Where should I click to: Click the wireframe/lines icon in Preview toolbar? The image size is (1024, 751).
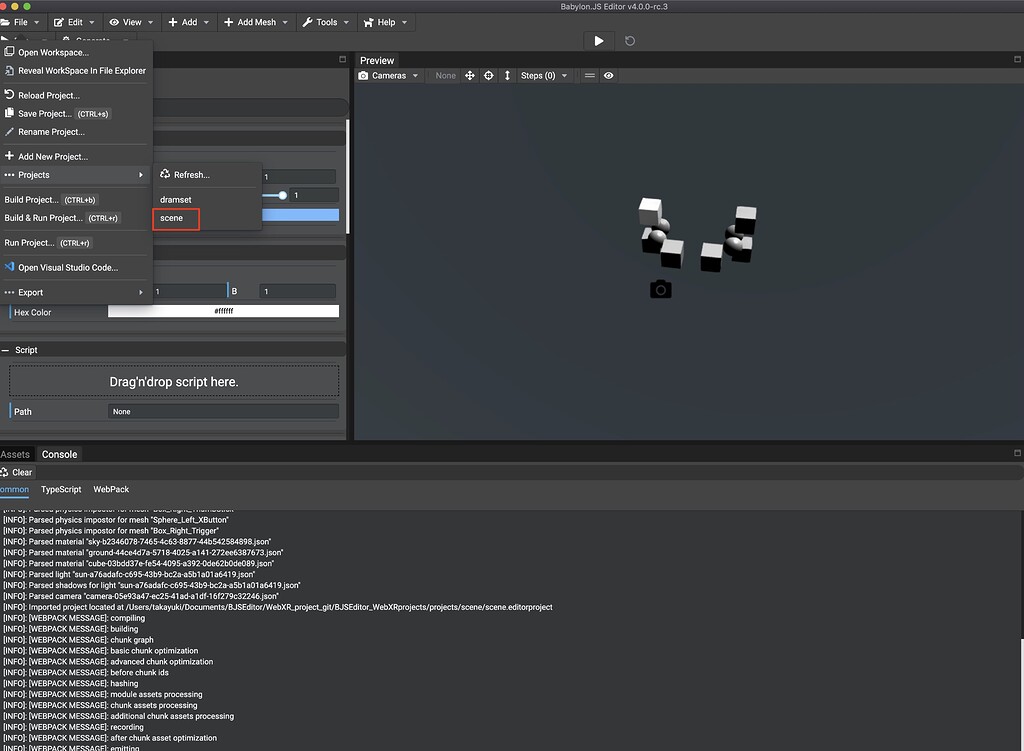pos(590,75)
